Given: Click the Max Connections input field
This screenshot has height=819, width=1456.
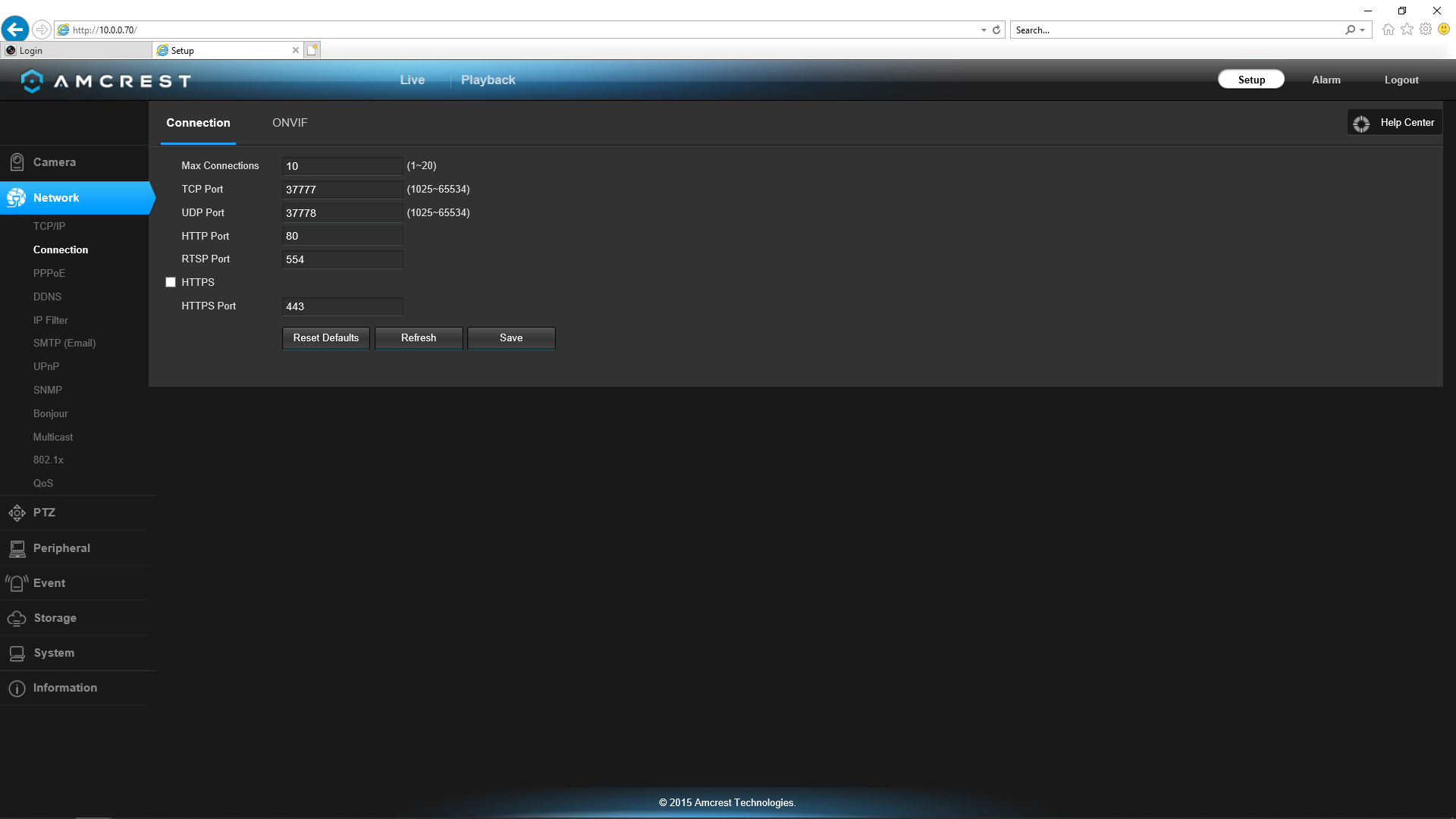Looking at the screenshot, I should coord(342,166).
